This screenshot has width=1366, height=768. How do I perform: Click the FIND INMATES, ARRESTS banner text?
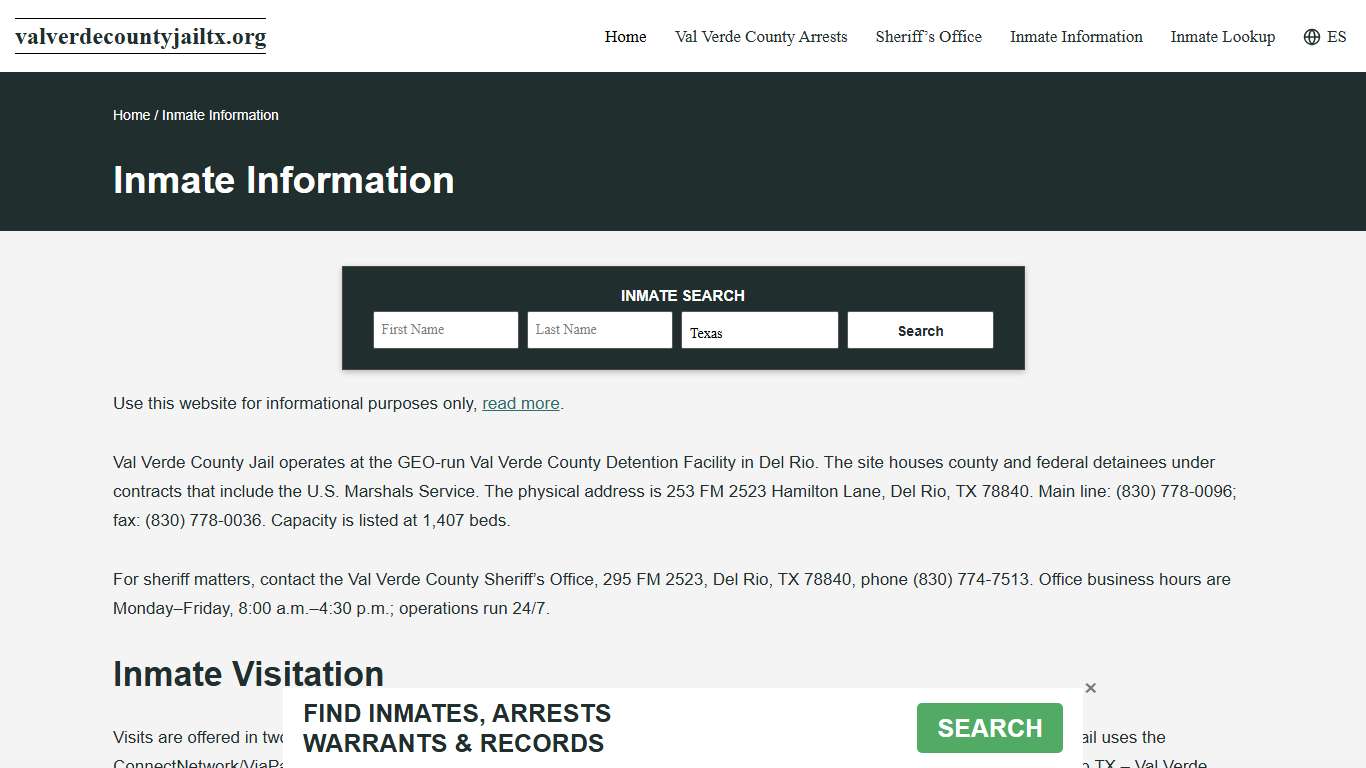tap(457, 727)
